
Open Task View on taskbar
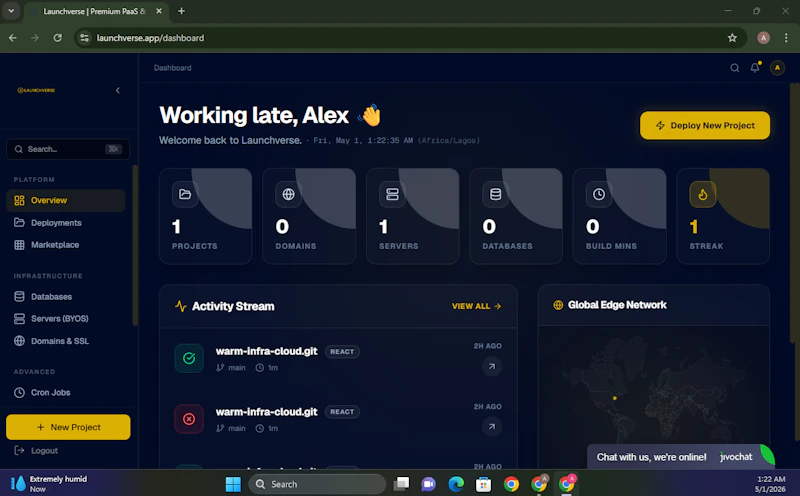coord(402,484)
